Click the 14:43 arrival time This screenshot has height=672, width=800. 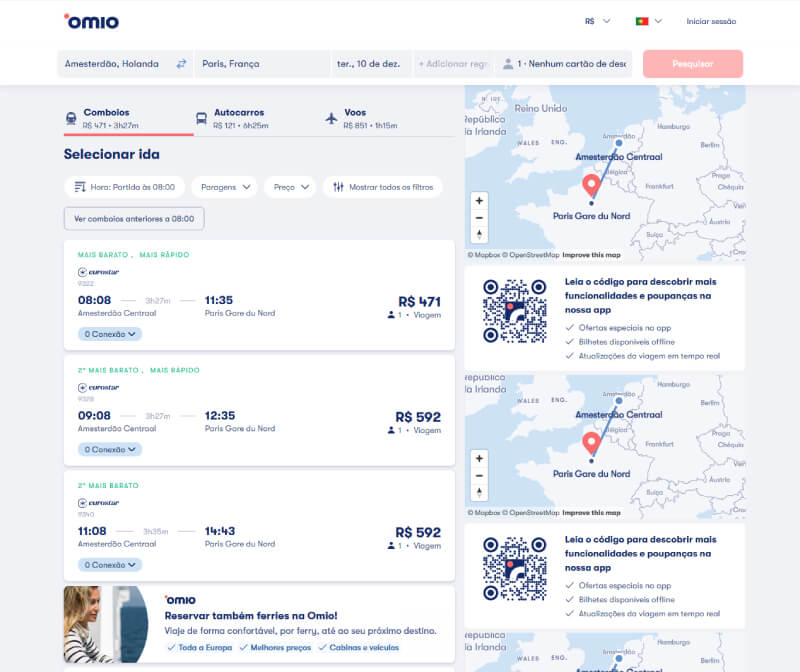coord(220,531)
